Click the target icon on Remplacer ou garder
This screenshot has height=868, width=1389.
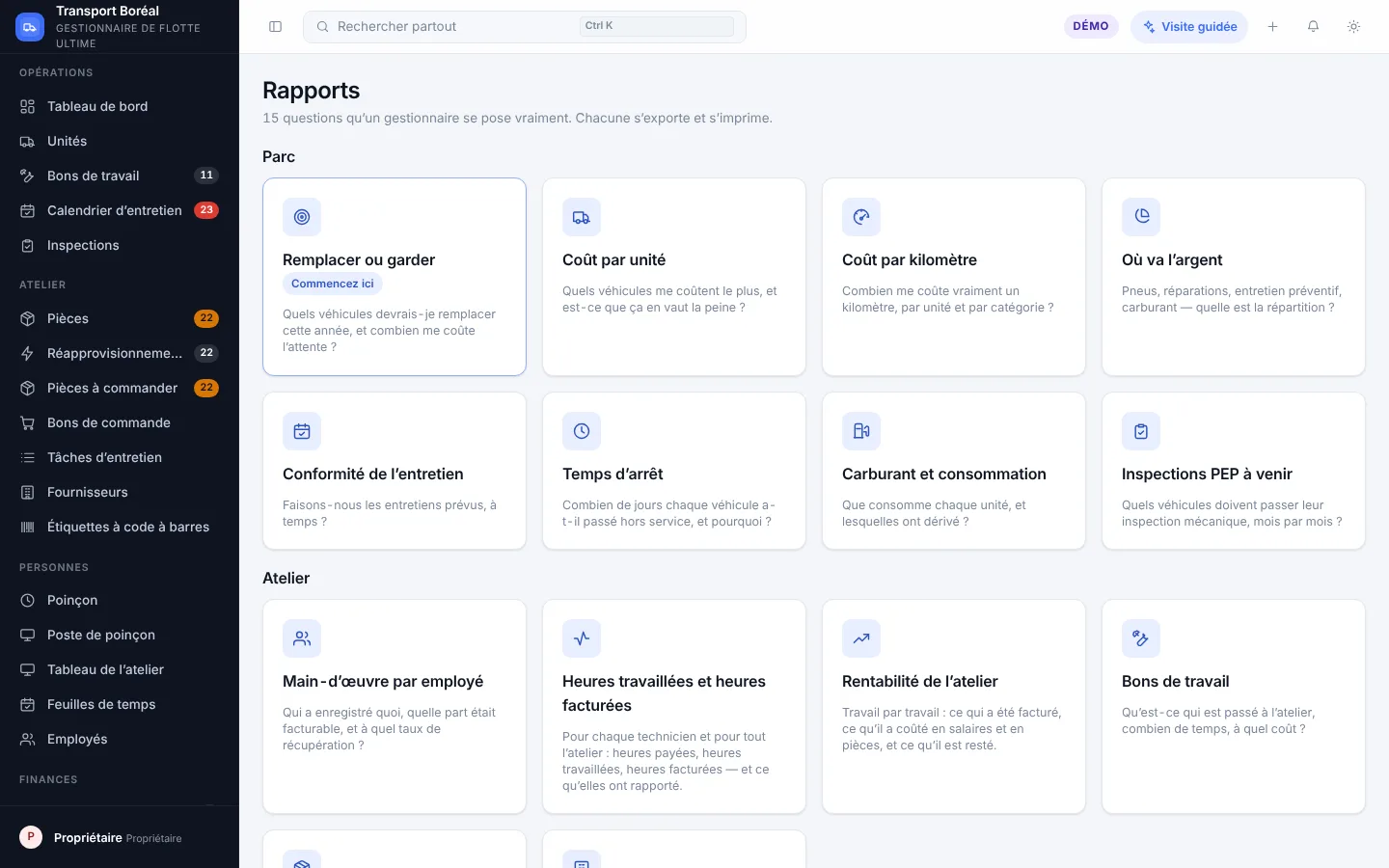click(302, 217)
